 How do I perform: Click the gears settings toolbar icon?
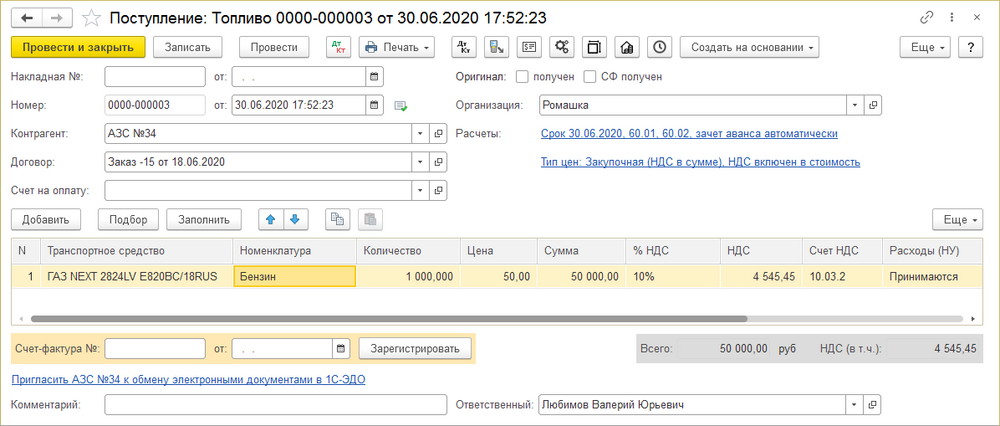(x=562, y=47)
